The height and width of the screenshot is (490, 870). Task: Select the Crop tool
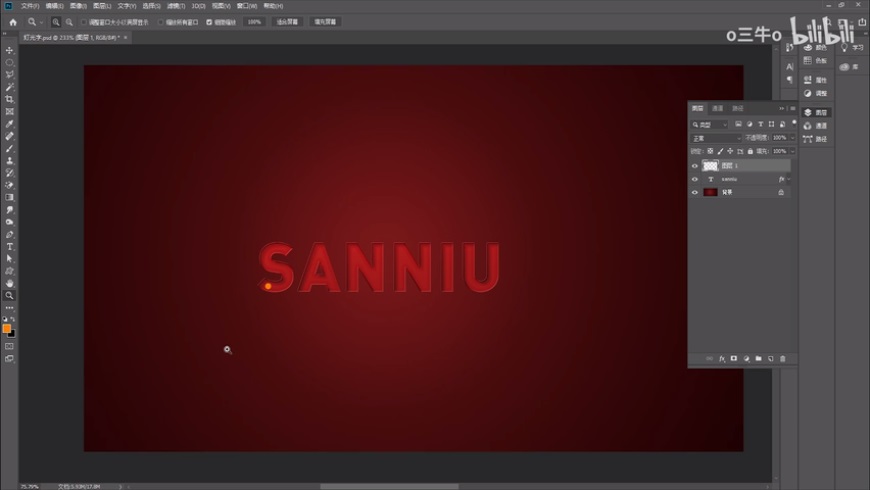[x=10, y=99]
